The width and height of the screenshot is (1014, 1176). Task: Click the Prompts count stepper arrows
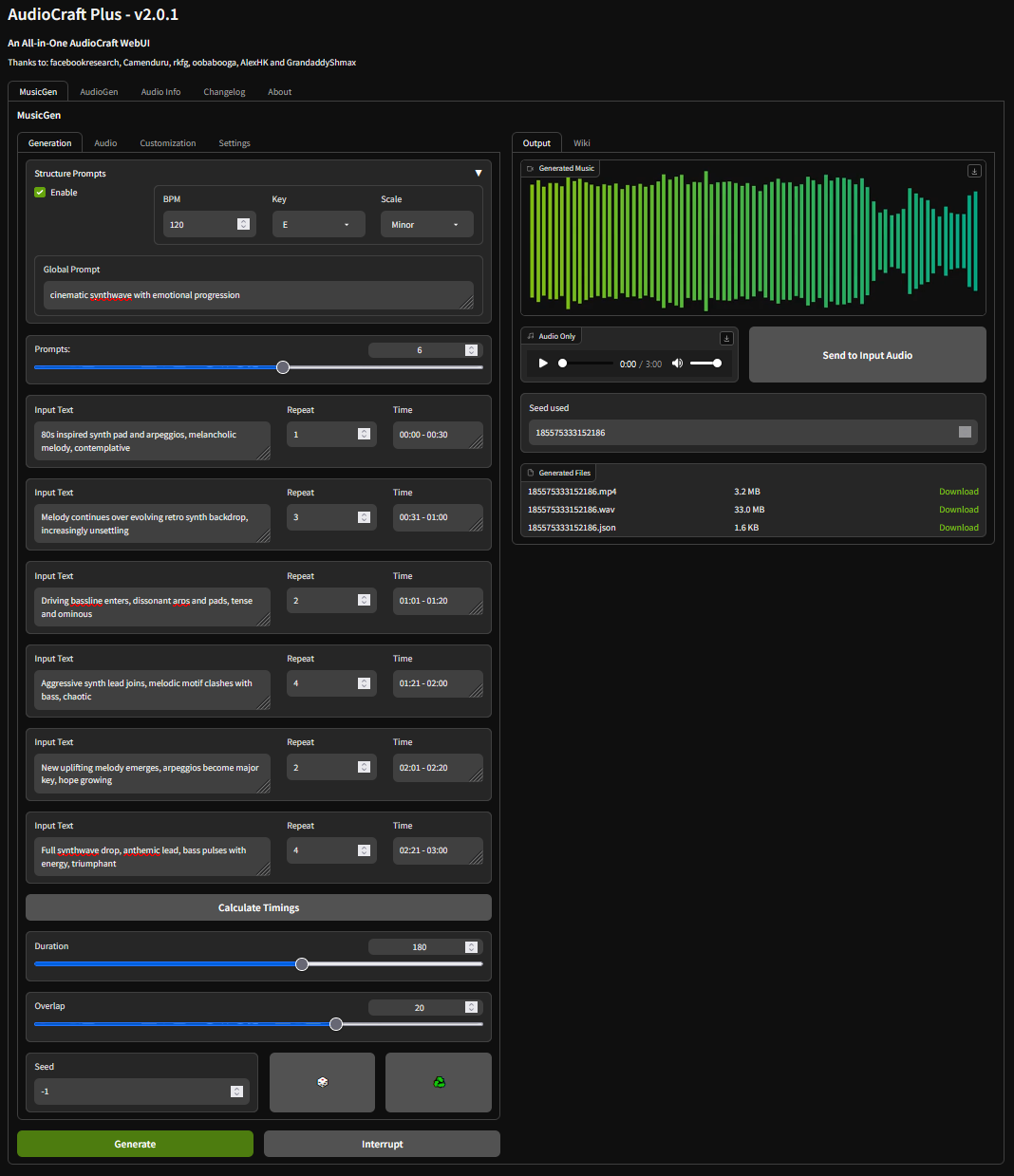pos(471,349)
